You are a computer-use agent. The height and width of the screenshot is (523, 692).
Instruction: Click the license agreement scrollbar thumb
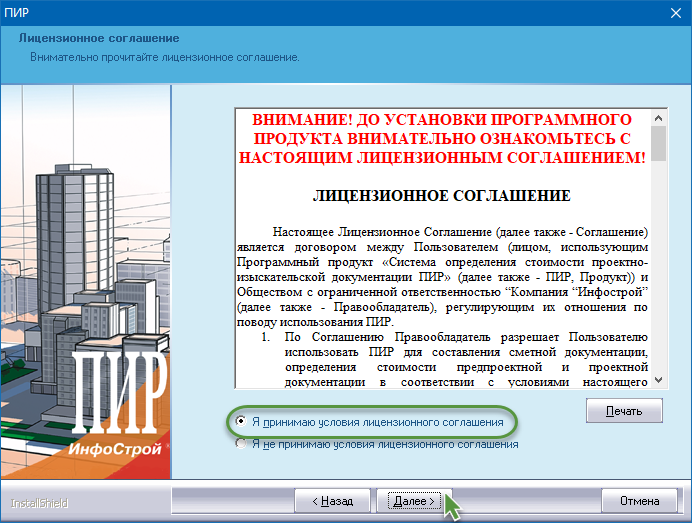[x=658, y=143]
